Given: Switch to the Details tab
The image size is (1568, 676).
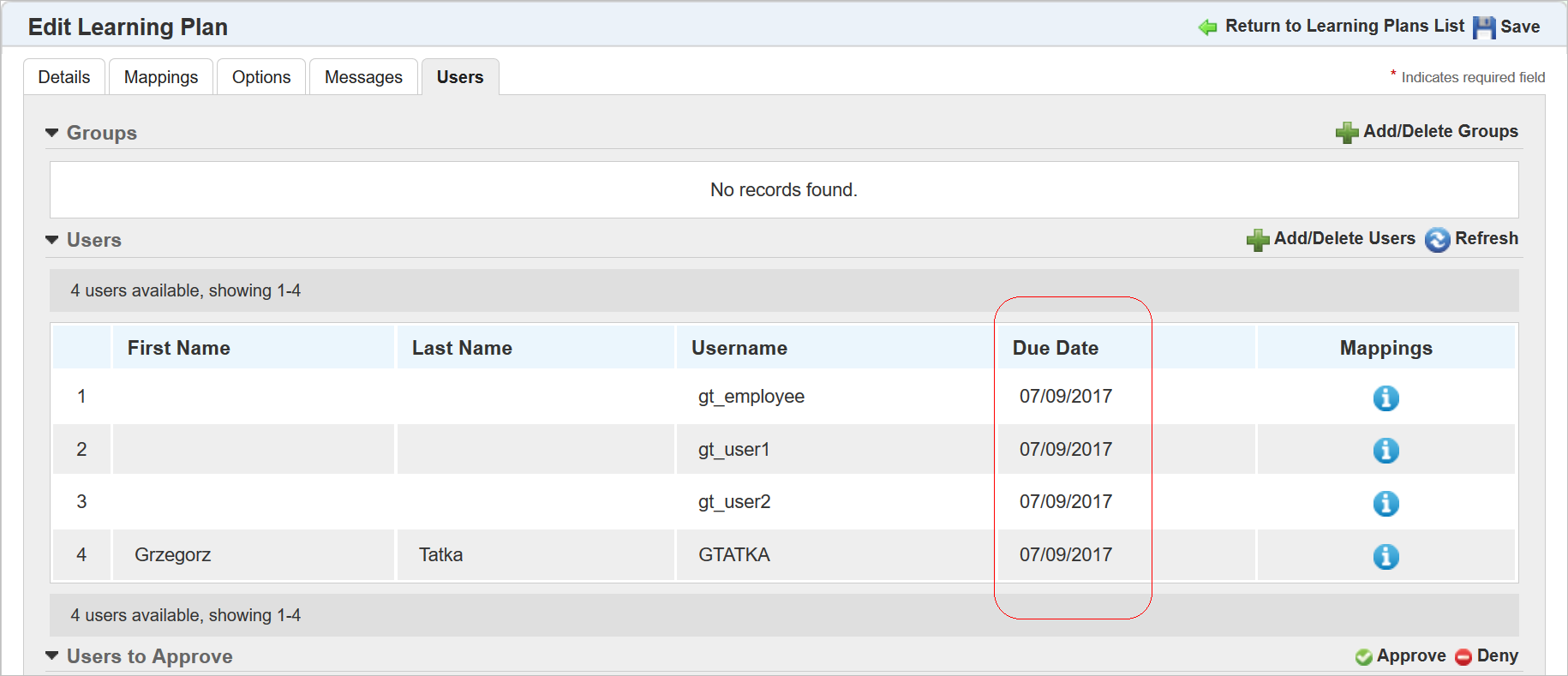Looking at the screenshot, I should (64, 77).
